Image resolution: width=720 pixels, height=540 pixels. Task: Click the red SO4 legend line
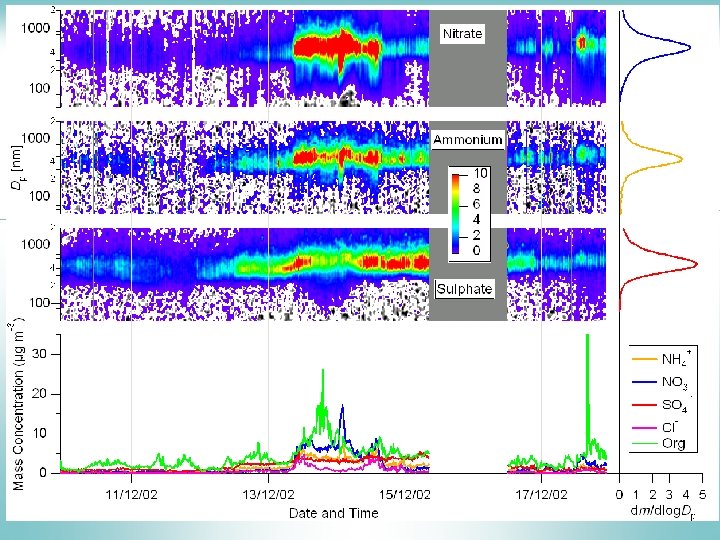(x=644, y=405)
